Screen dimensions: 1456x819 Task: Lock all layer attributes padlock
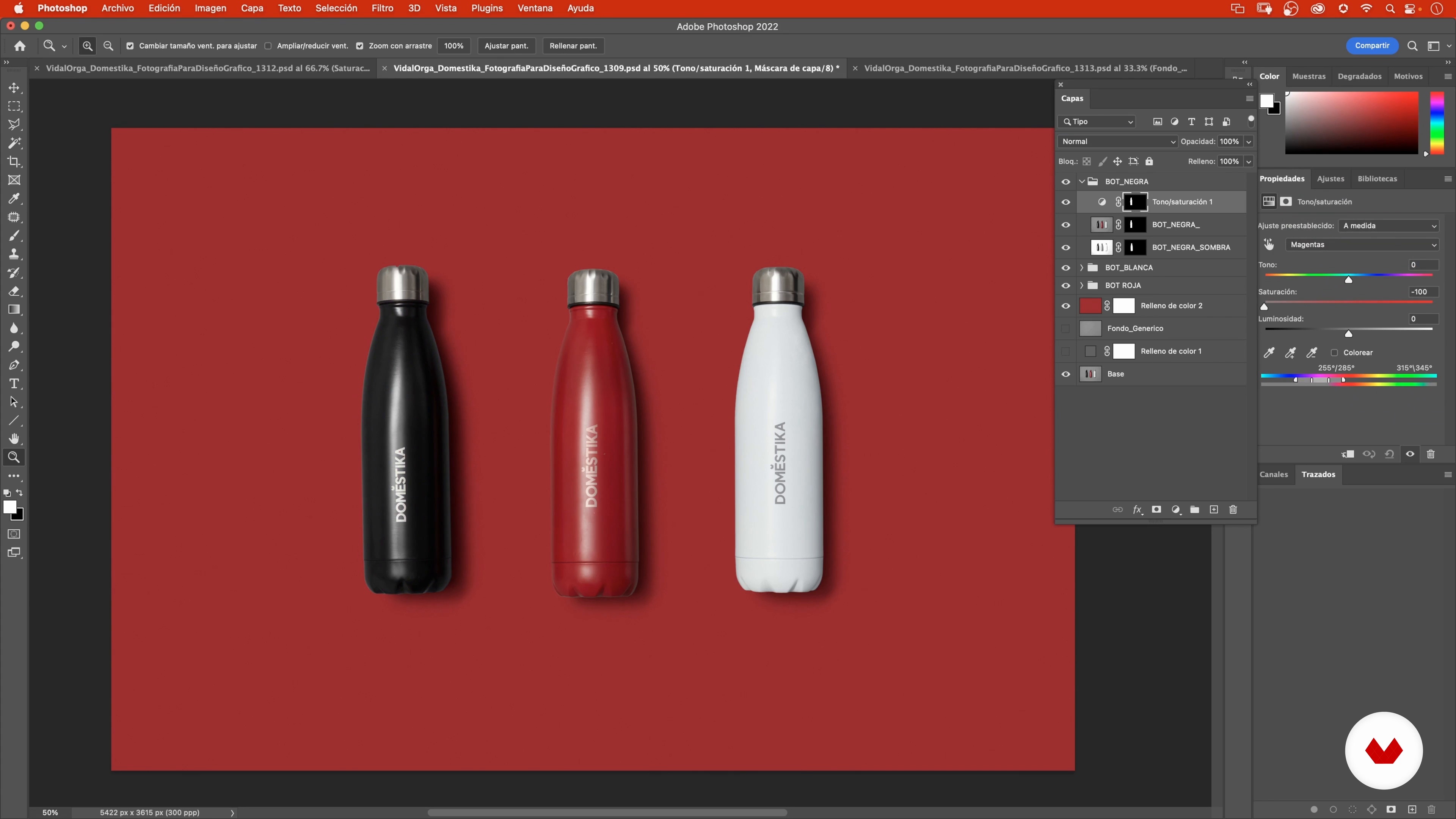pyautogui.click(x=1149, y=162)
